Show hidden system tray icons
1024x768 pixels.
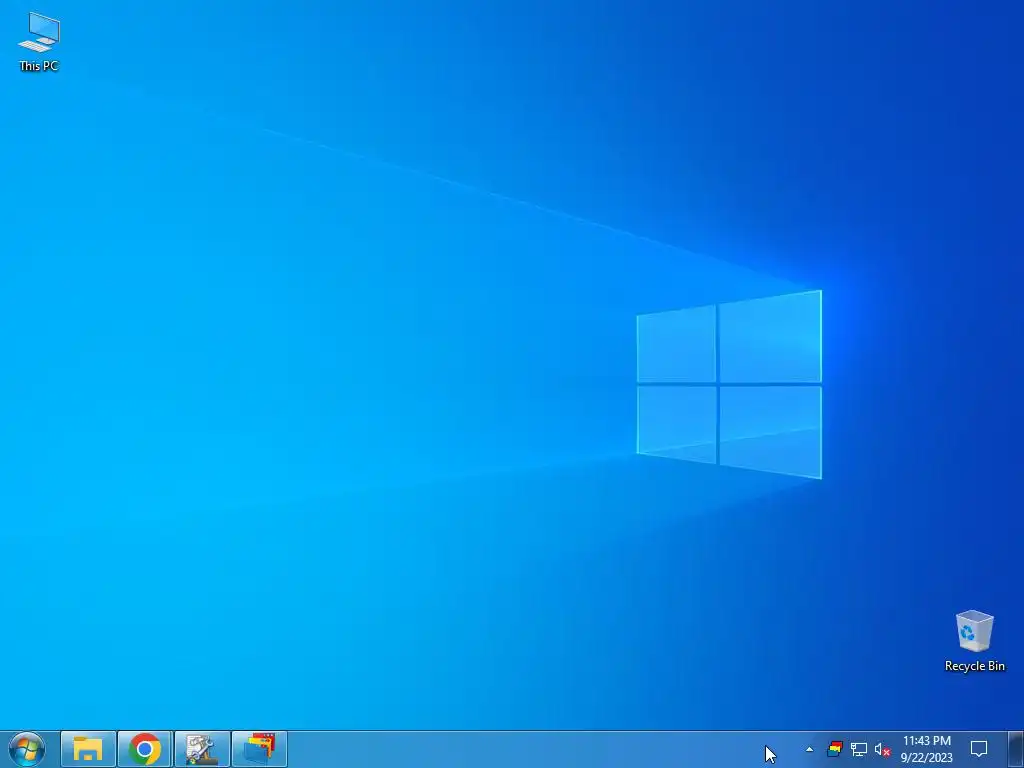[x=810, y=749]
